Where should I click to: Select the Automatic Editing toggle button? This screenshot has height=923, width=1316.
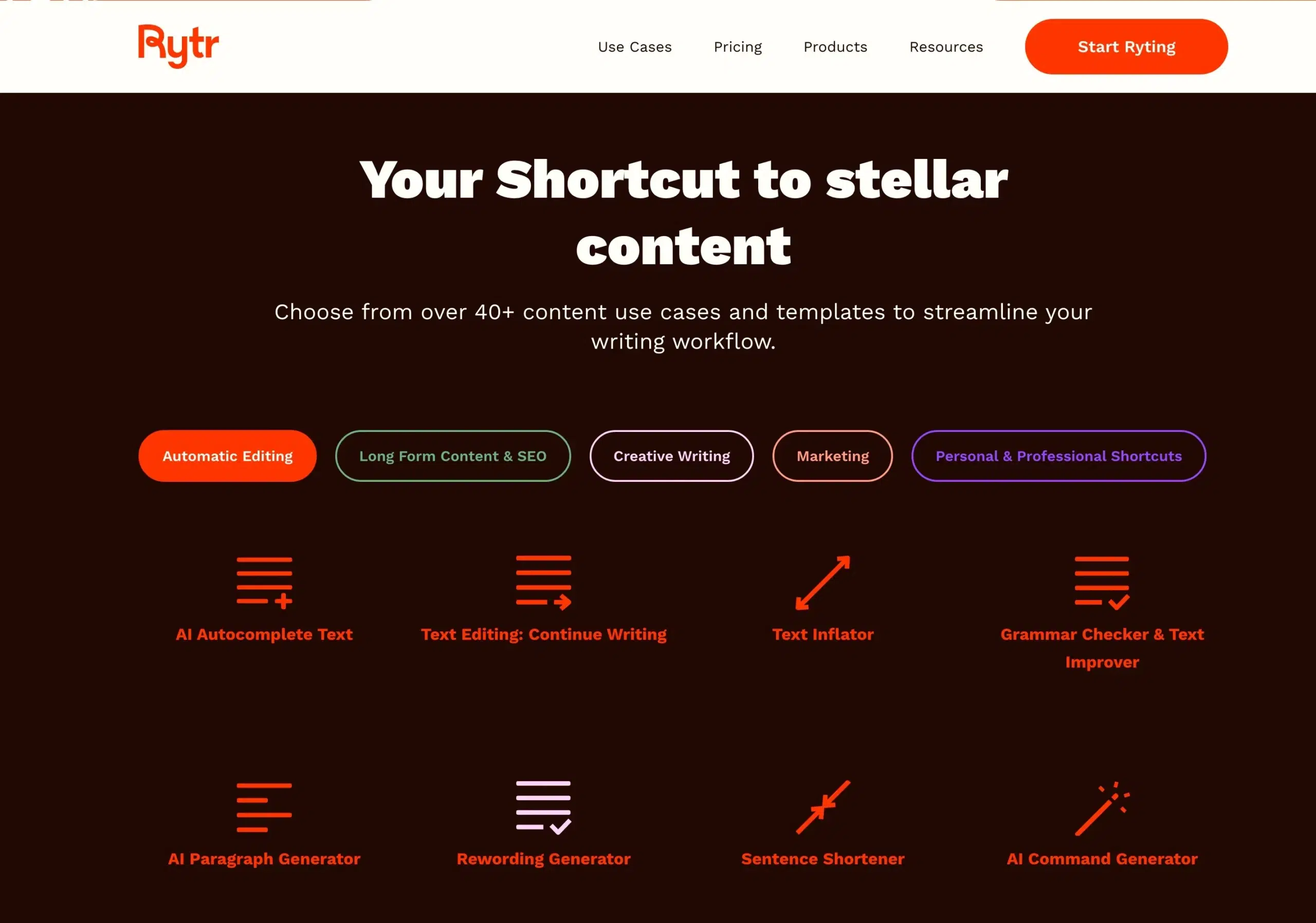click(227, 456)
